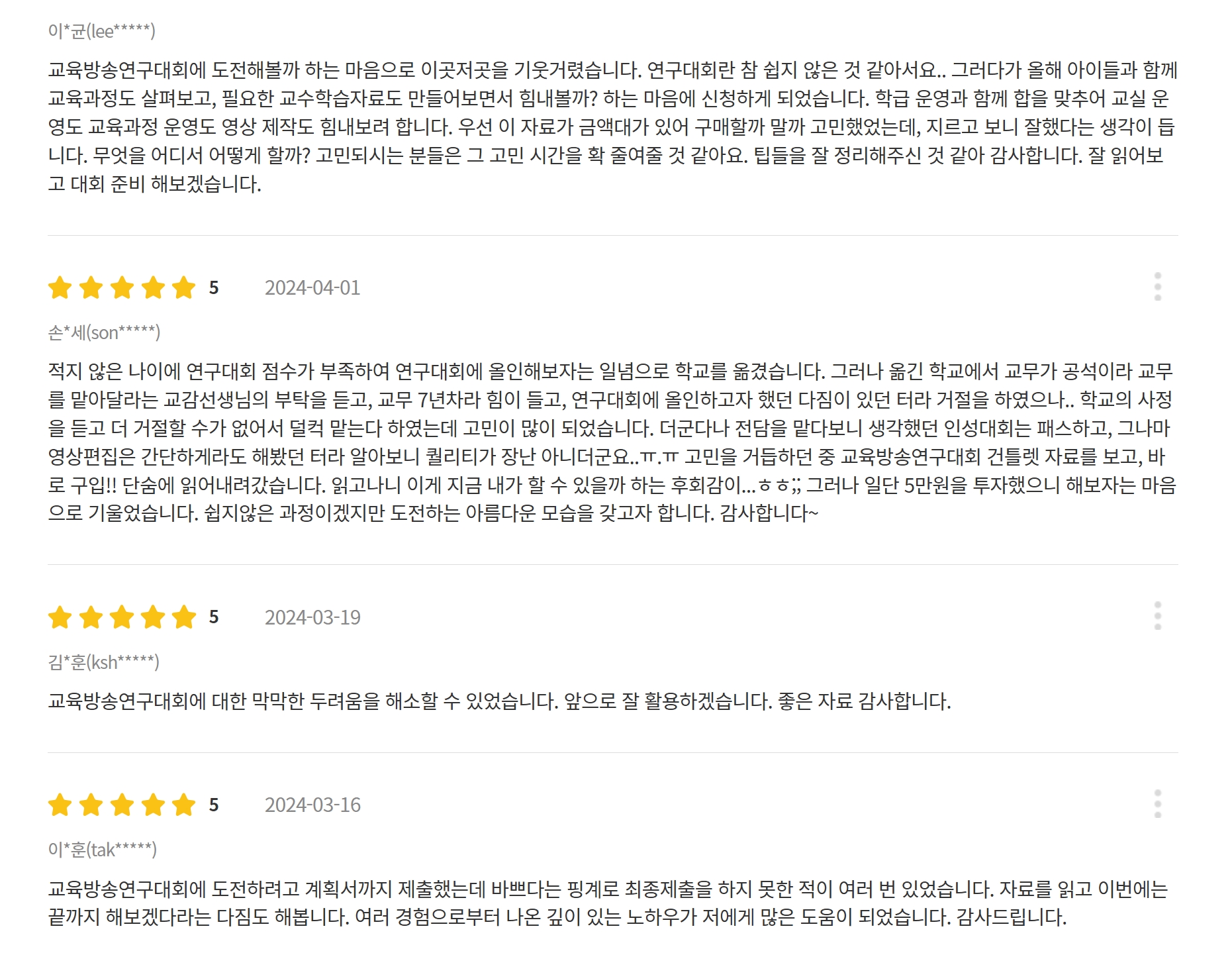Click the review date 2024-03-16
Screen dimensions: 1232x953
pos(312,805)
